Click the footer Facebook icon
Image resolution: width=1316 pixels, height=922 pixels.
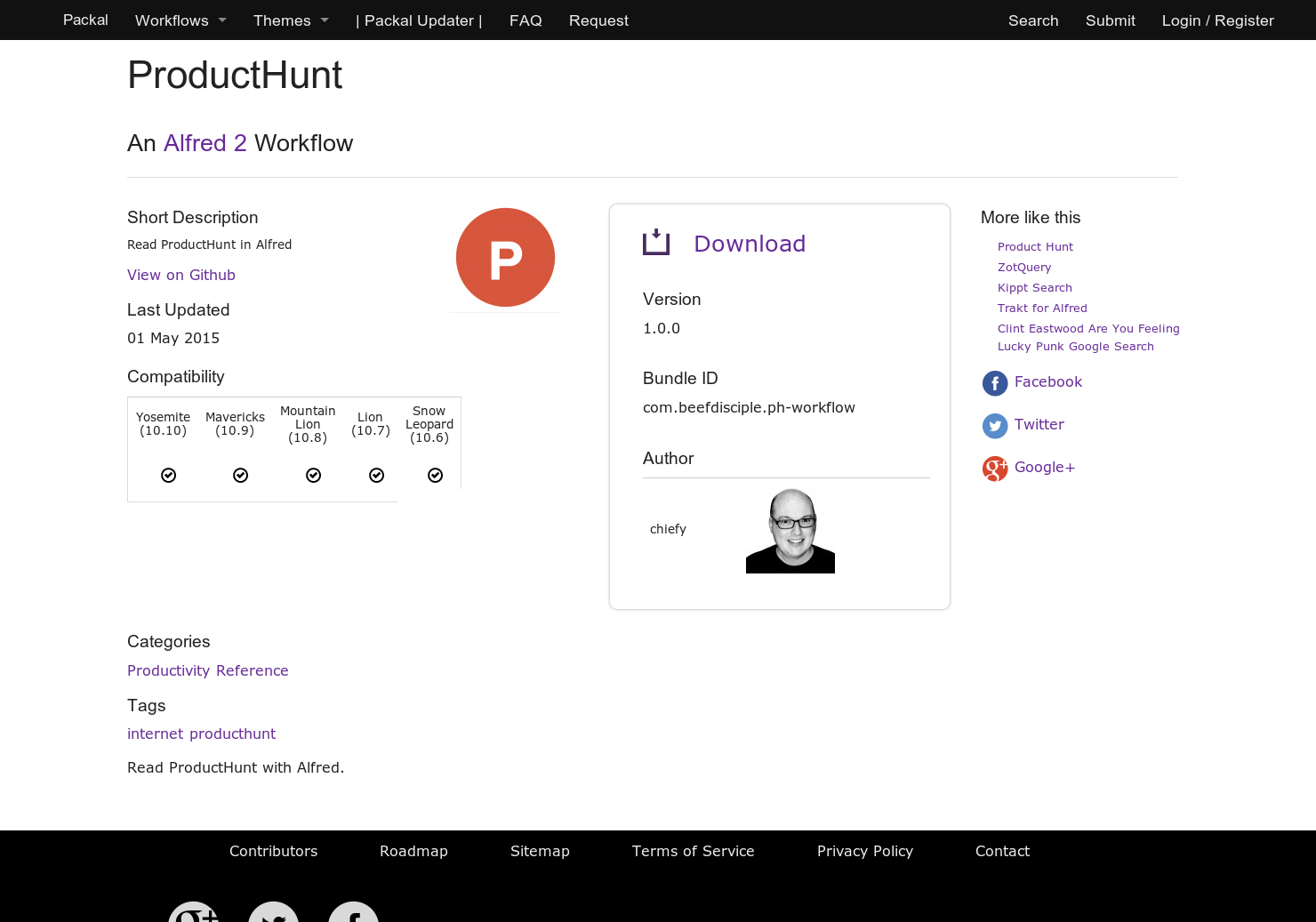click(353, 914)
